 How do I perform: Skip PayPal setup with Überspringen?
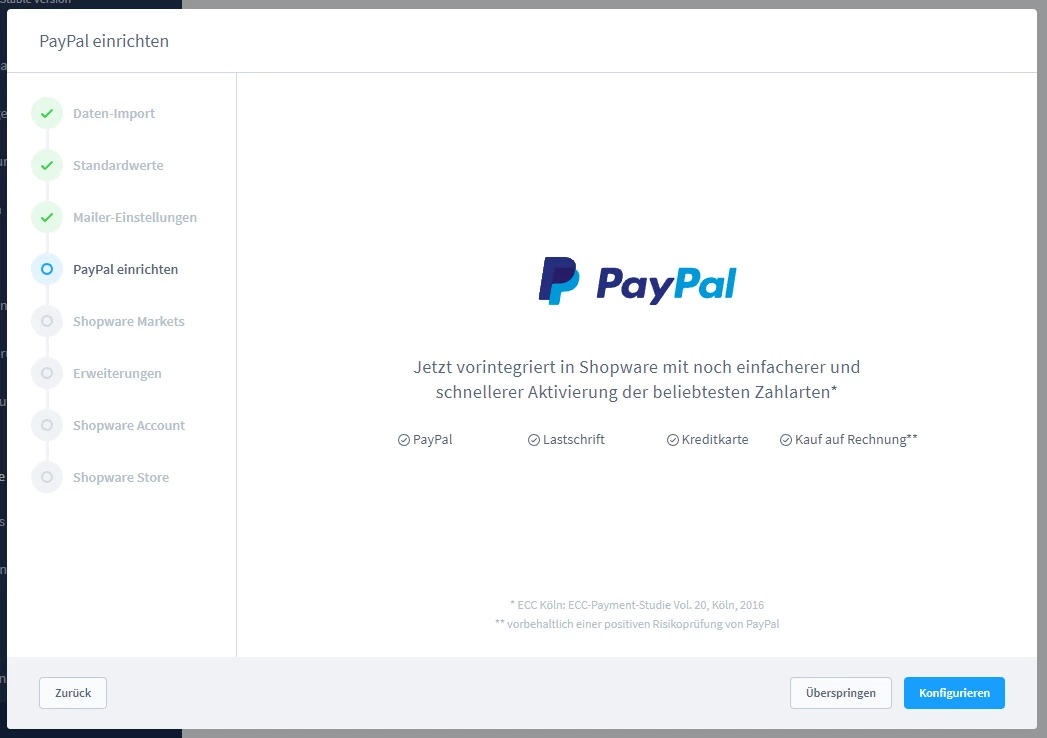840,693
